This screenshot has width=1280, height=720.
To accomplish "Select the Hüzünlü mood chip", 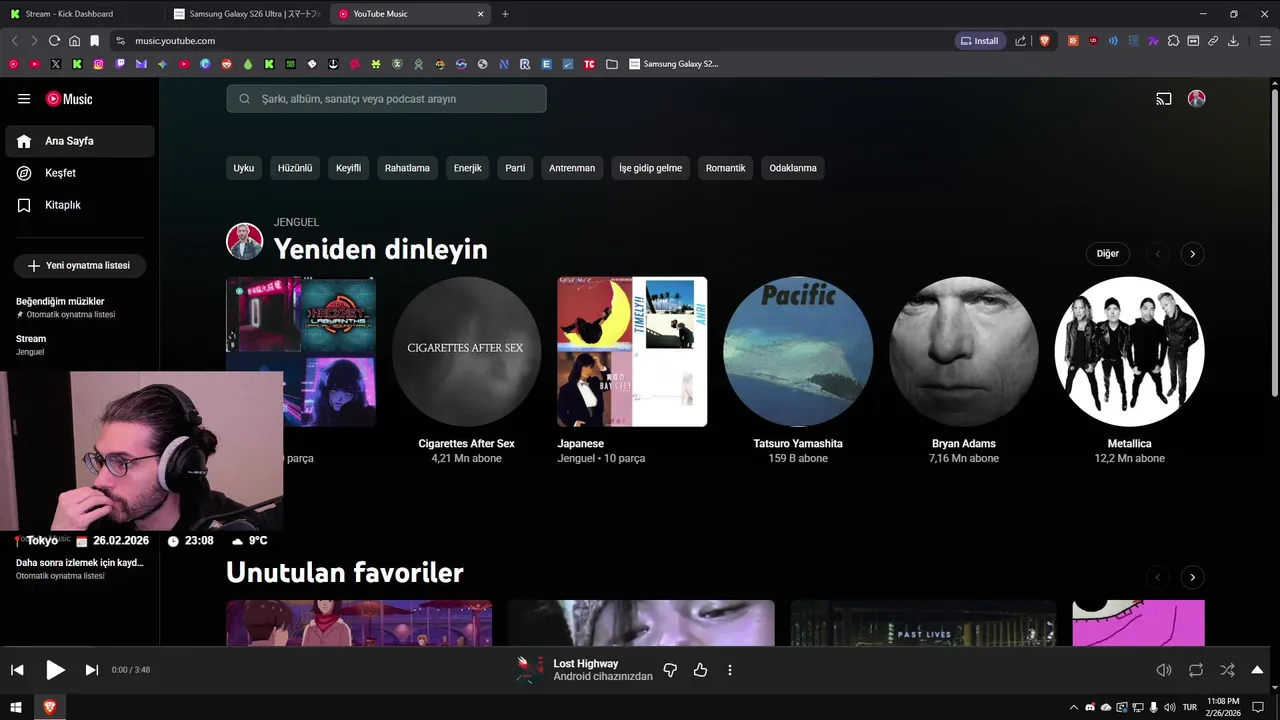I will click(295, 168).
